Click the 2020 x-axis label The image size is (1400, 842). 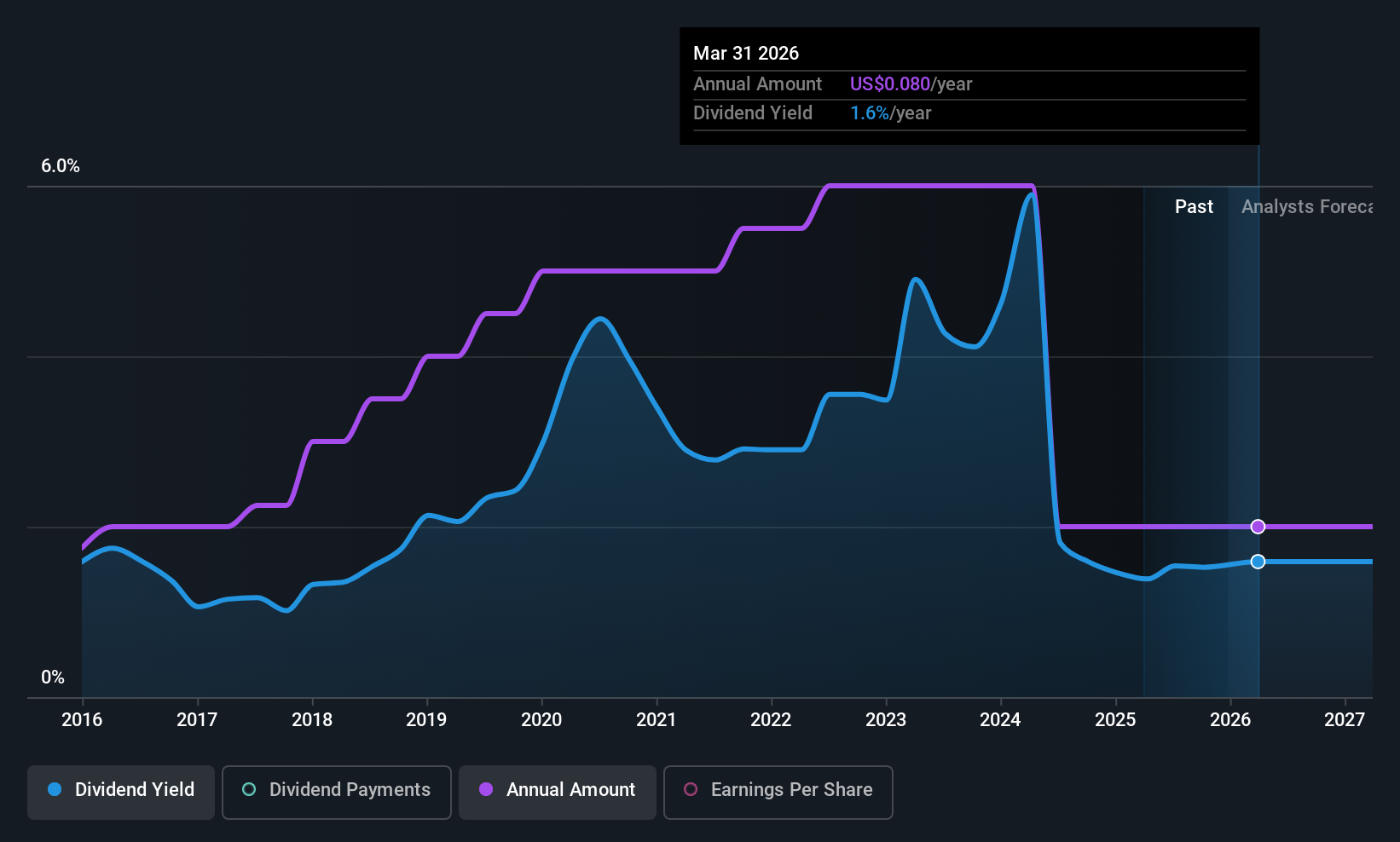(541, 720)
